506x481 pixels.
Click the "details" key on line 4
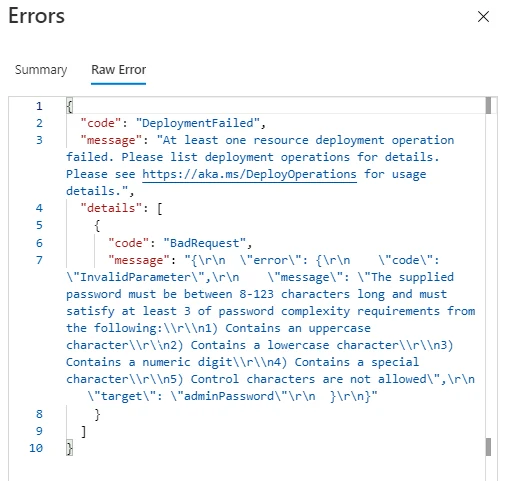click(111, 208)
